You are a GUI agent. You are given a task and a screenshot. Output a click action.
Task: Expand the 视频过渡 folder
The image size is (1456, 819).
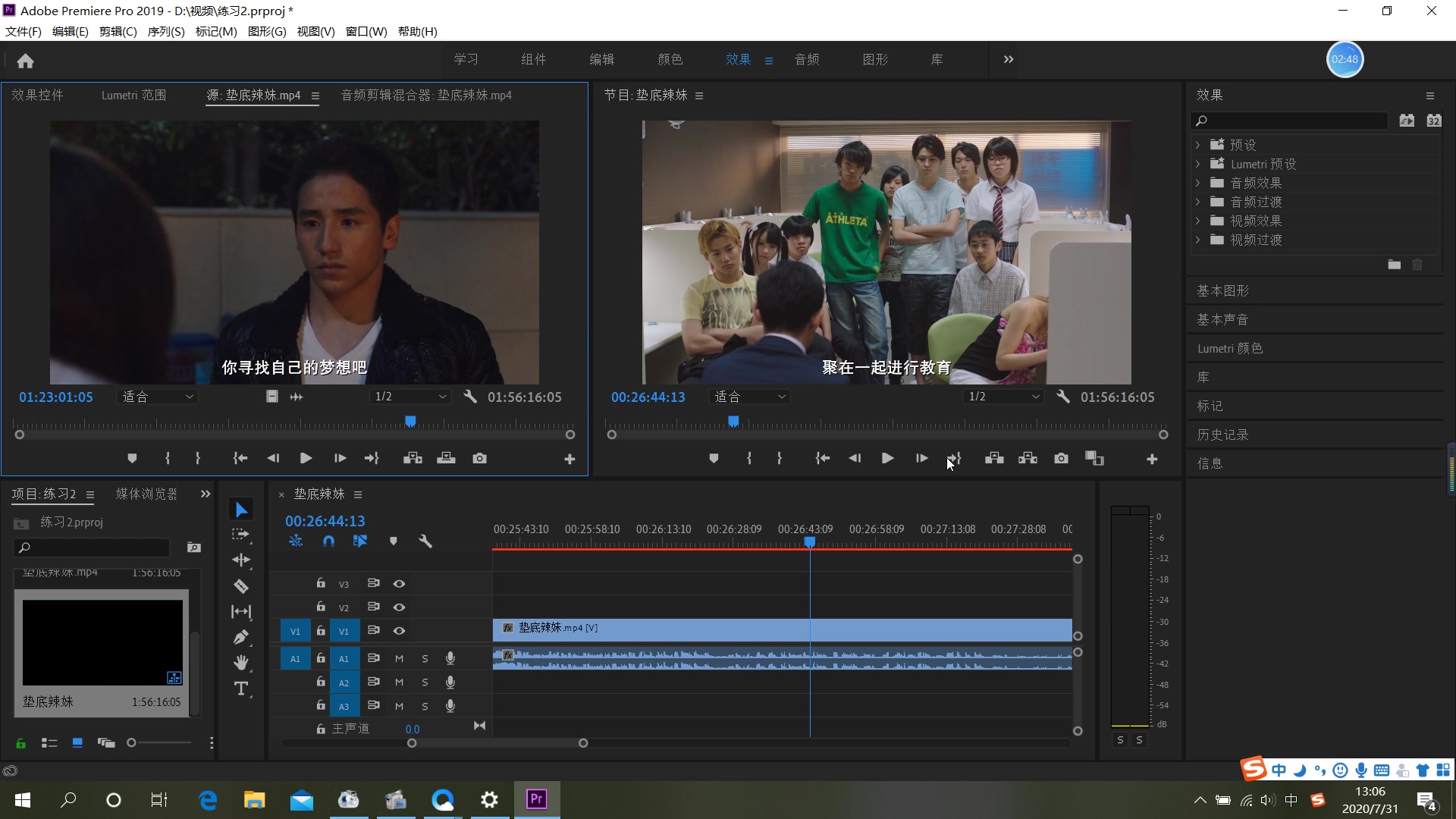coord(1197,240)
